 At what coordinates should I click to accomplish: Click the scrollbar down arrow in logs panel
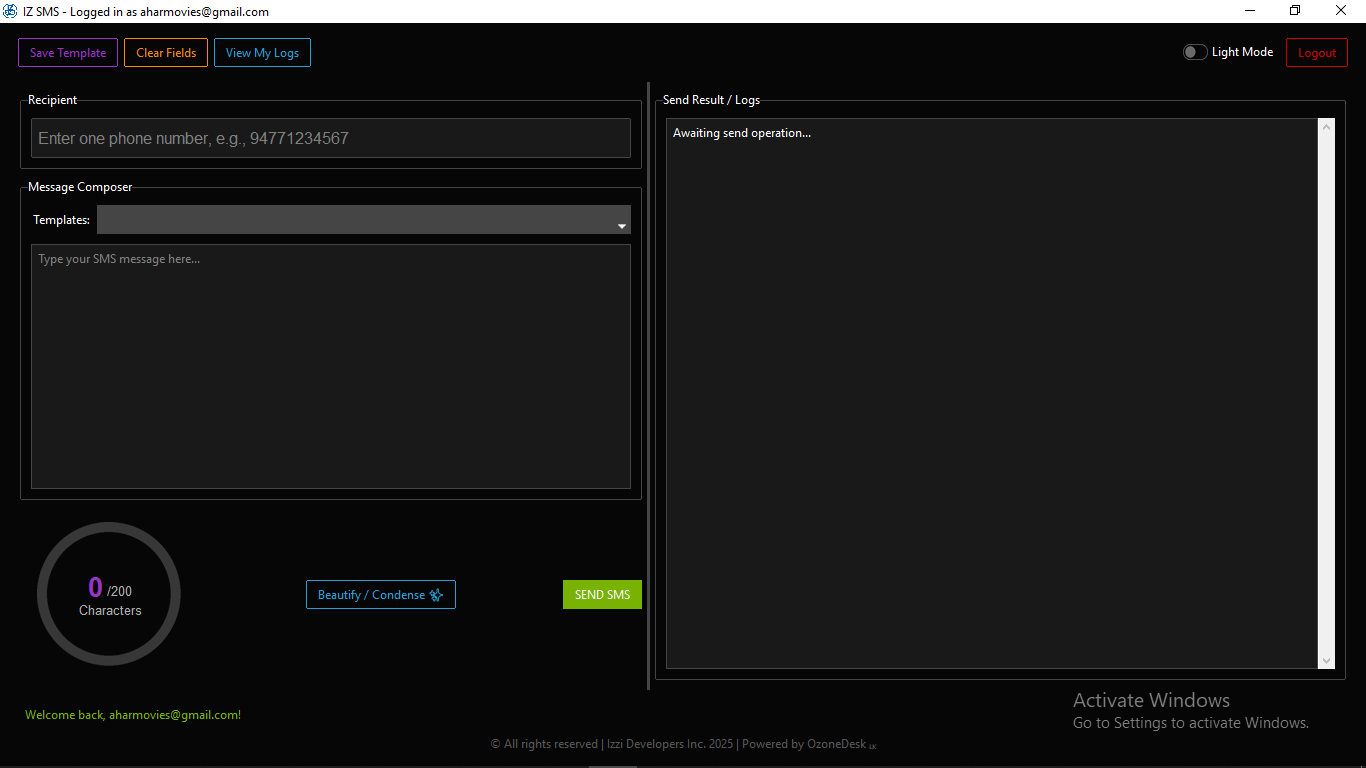[x=1326, y=661]
